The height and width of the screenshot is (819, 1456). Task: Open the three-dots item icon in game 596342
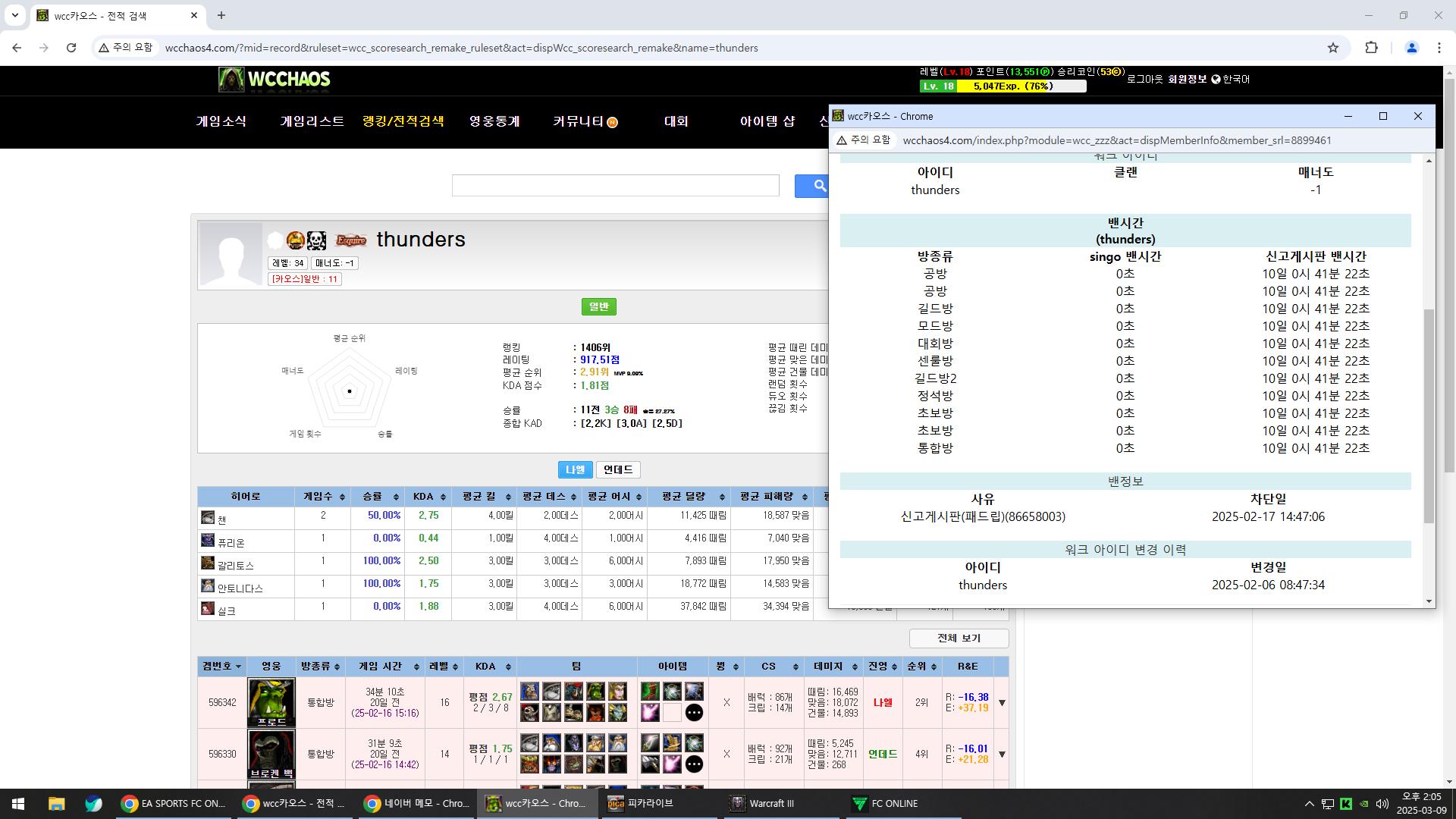click(694, 713)
